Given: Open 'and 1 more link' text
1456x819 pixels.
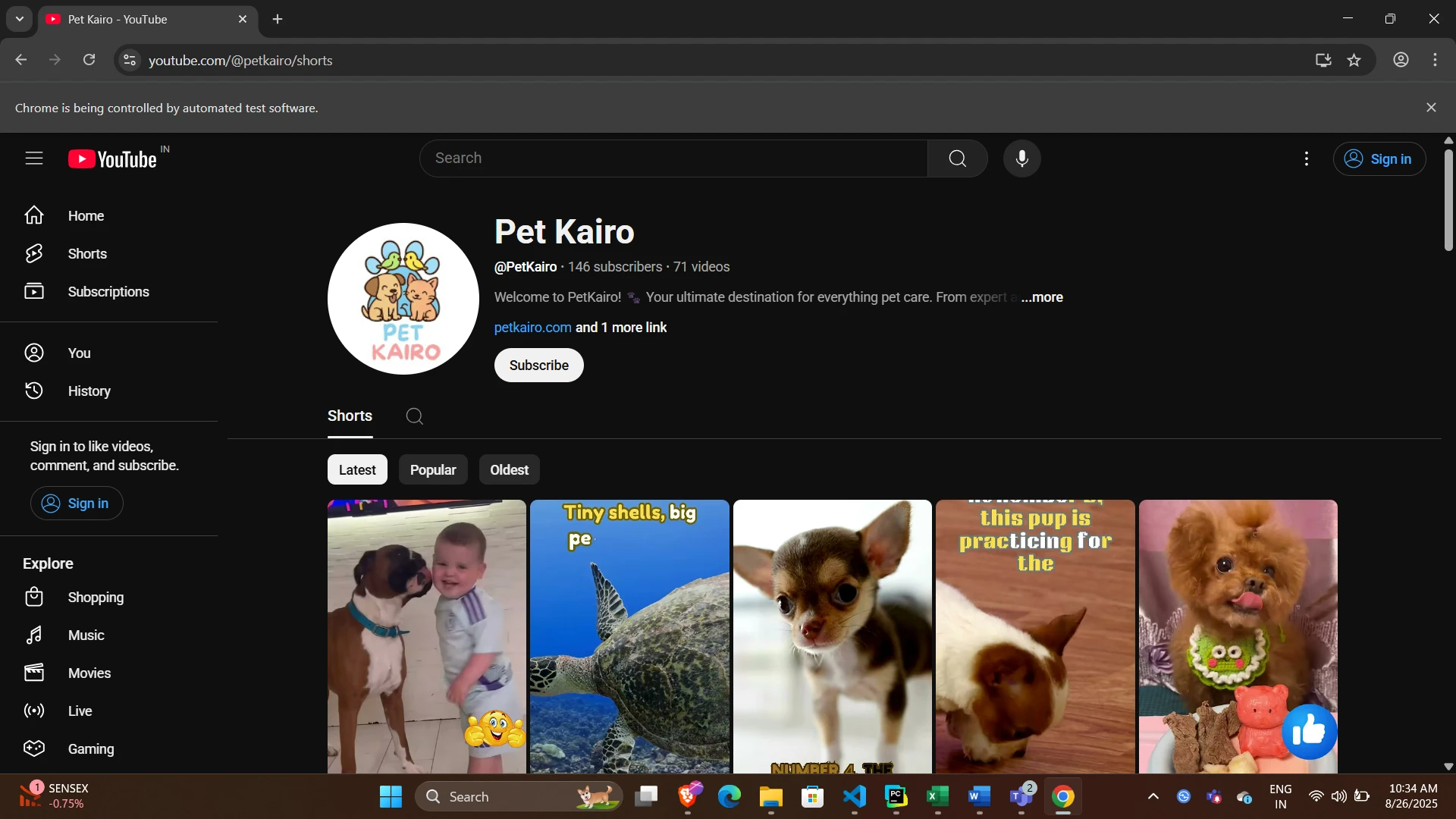Looking at the screenshot, I should click(x=621, y=328).
